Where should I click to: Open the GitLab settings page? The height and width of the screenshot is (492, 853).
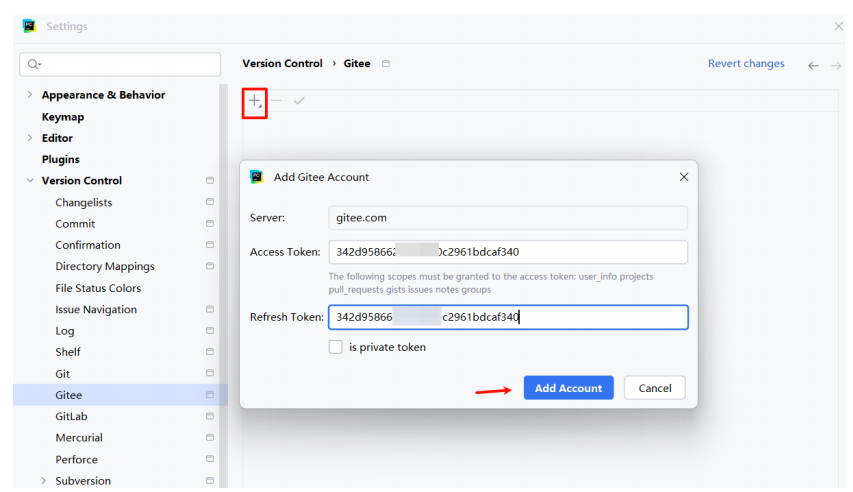click(x=71, y=416)
